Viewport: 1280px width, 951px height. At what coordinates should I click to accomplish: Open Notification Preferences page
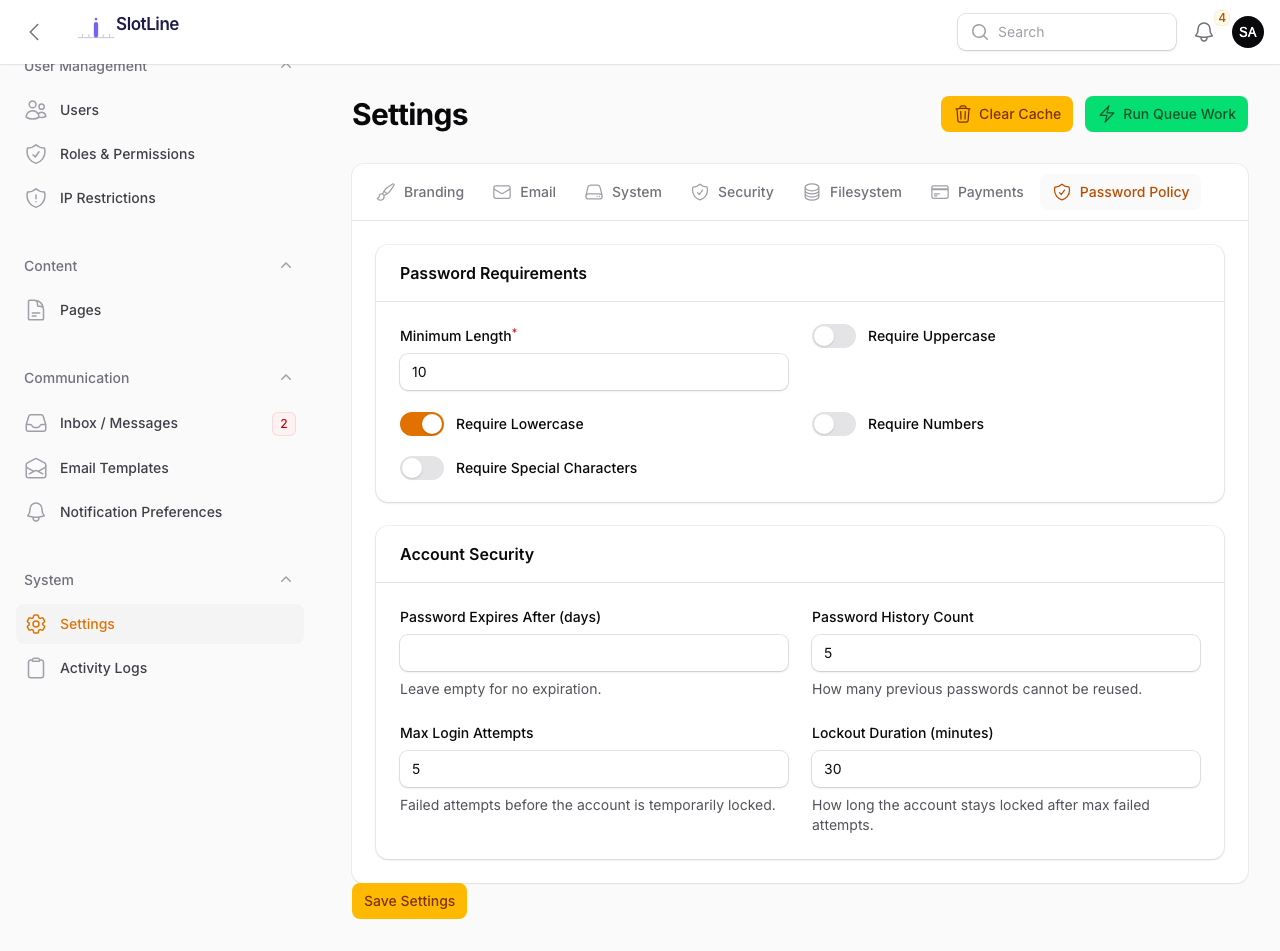[x=160, y=512]
